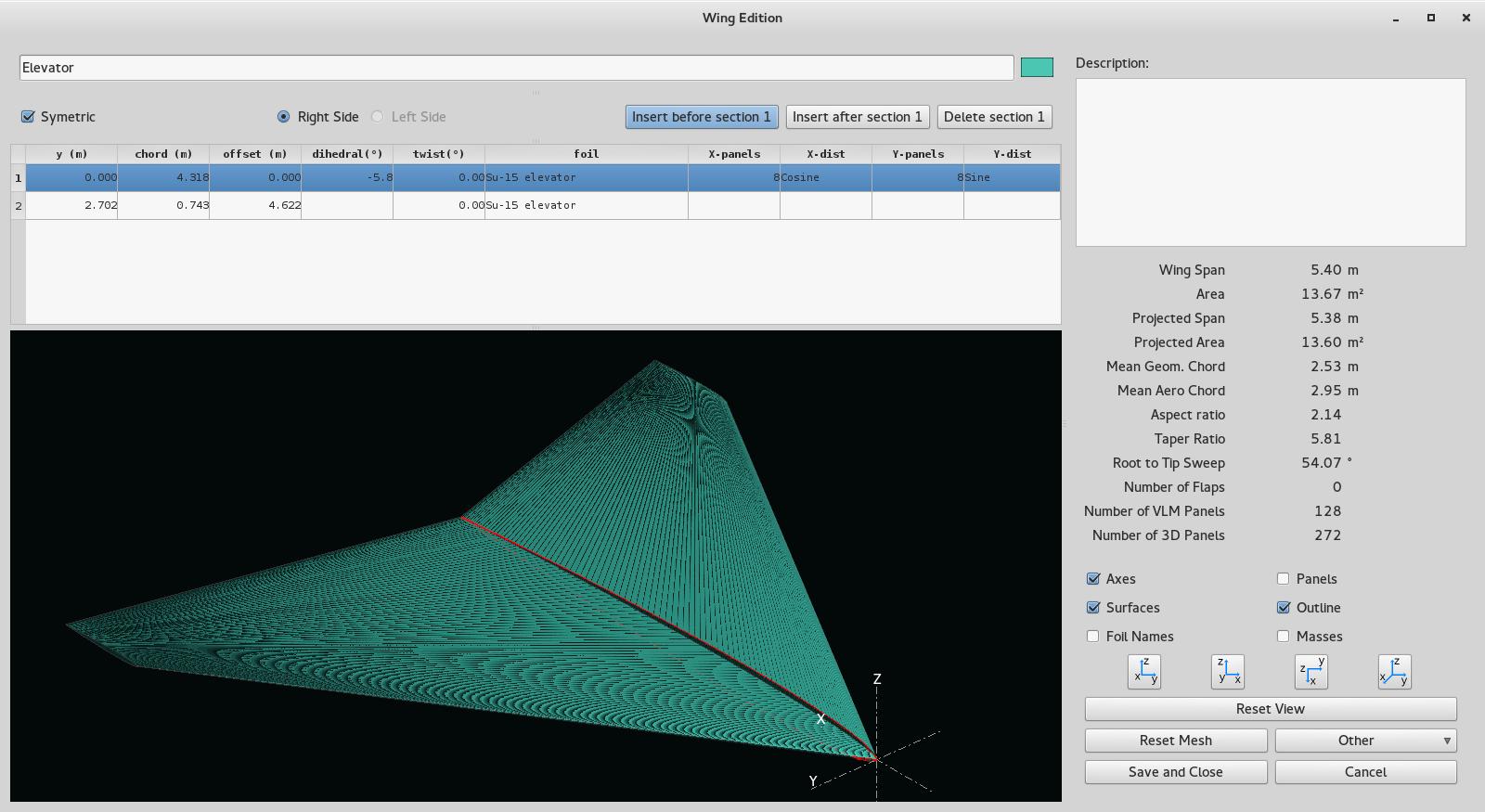Click Delete section 1 button
Image resolution: width=1485 pixels, height=812 pixels.
[x=994, y=117]
